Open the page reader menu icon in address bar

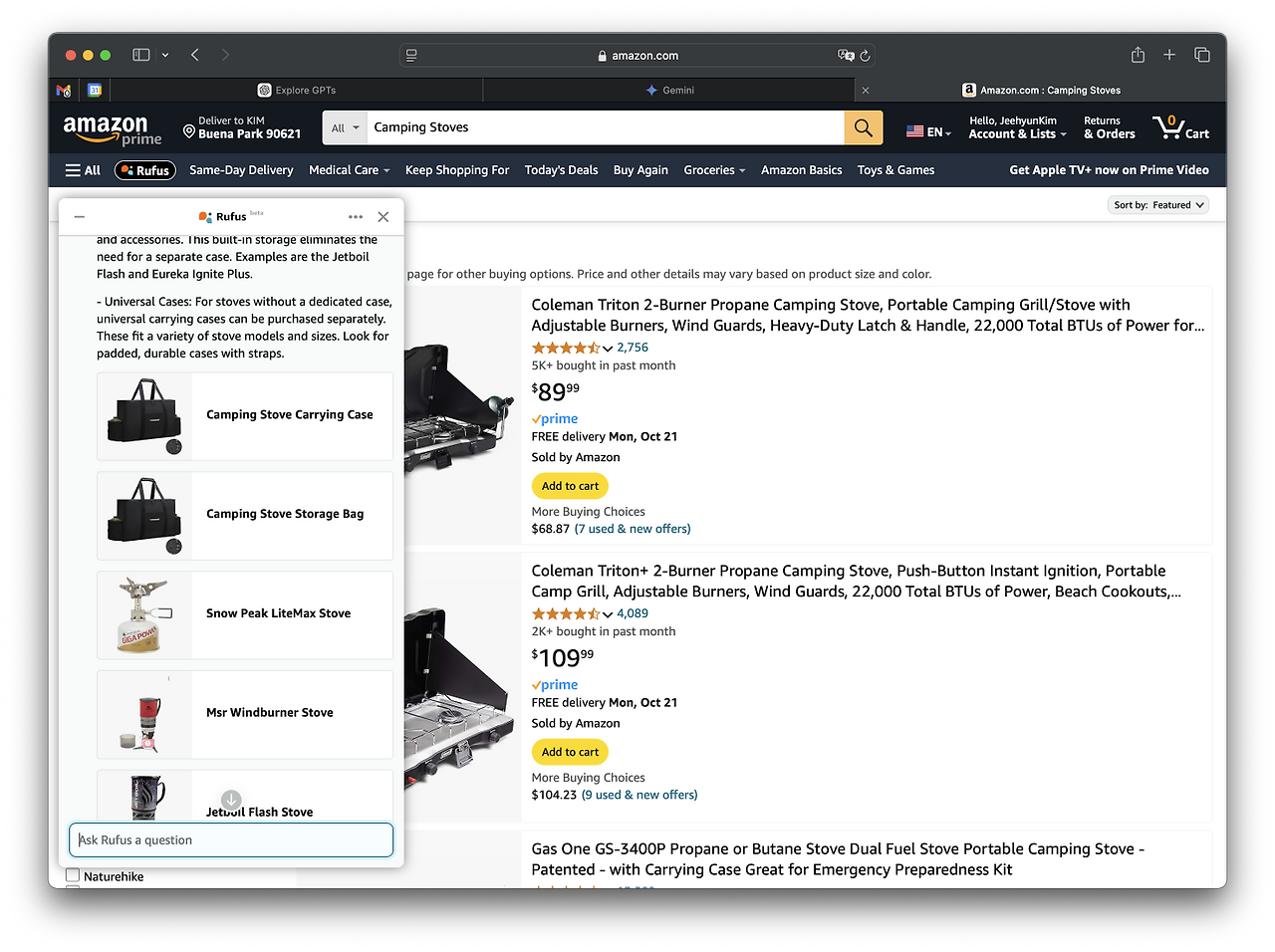point(411,56)
